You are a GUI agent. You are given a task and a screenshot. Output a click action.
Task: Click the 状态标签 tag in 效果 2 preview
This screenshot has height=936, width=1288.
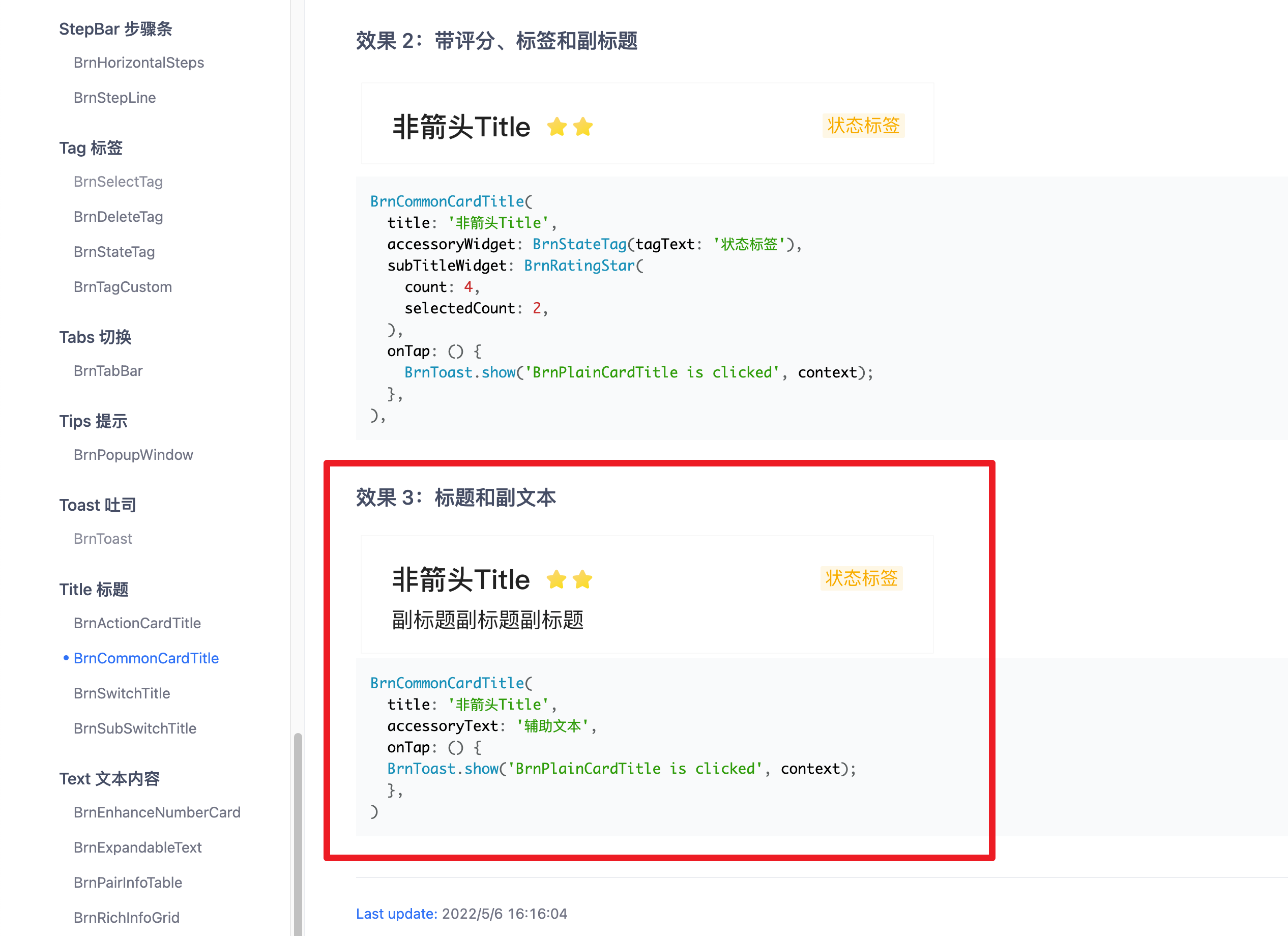[x=863, y=126]
